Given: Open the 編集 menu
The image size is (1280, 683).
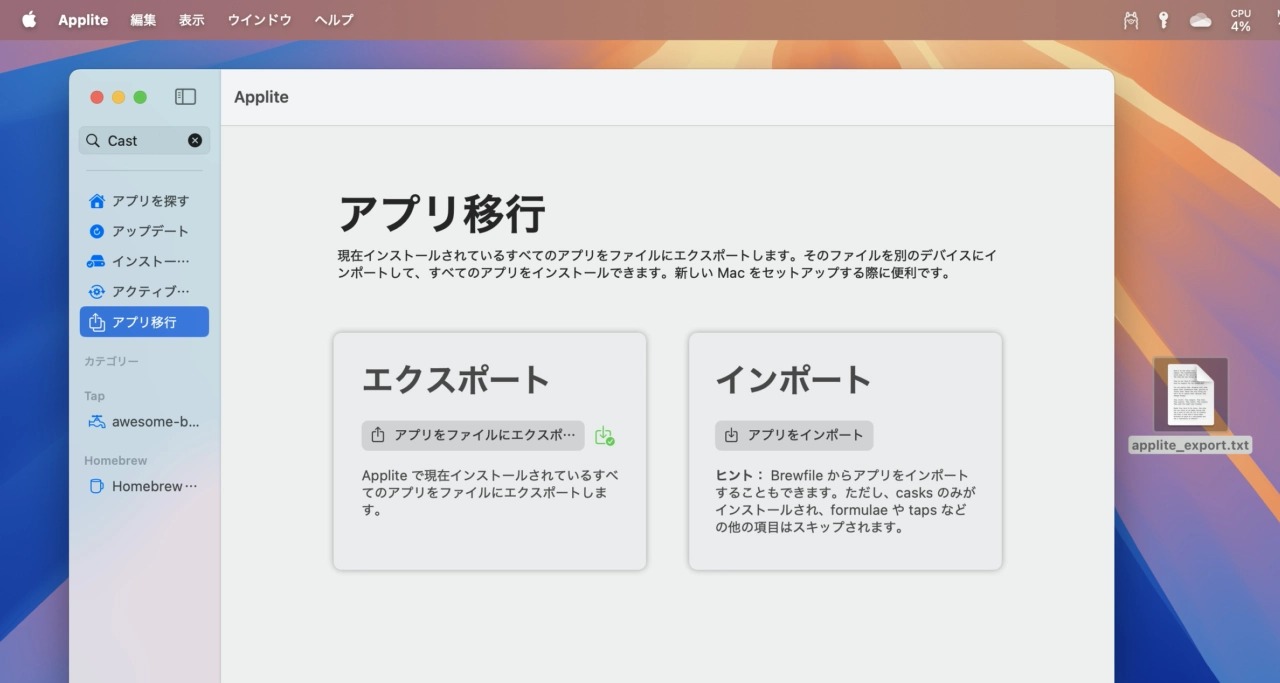Looking at the screenshot, I should point(143,20).
